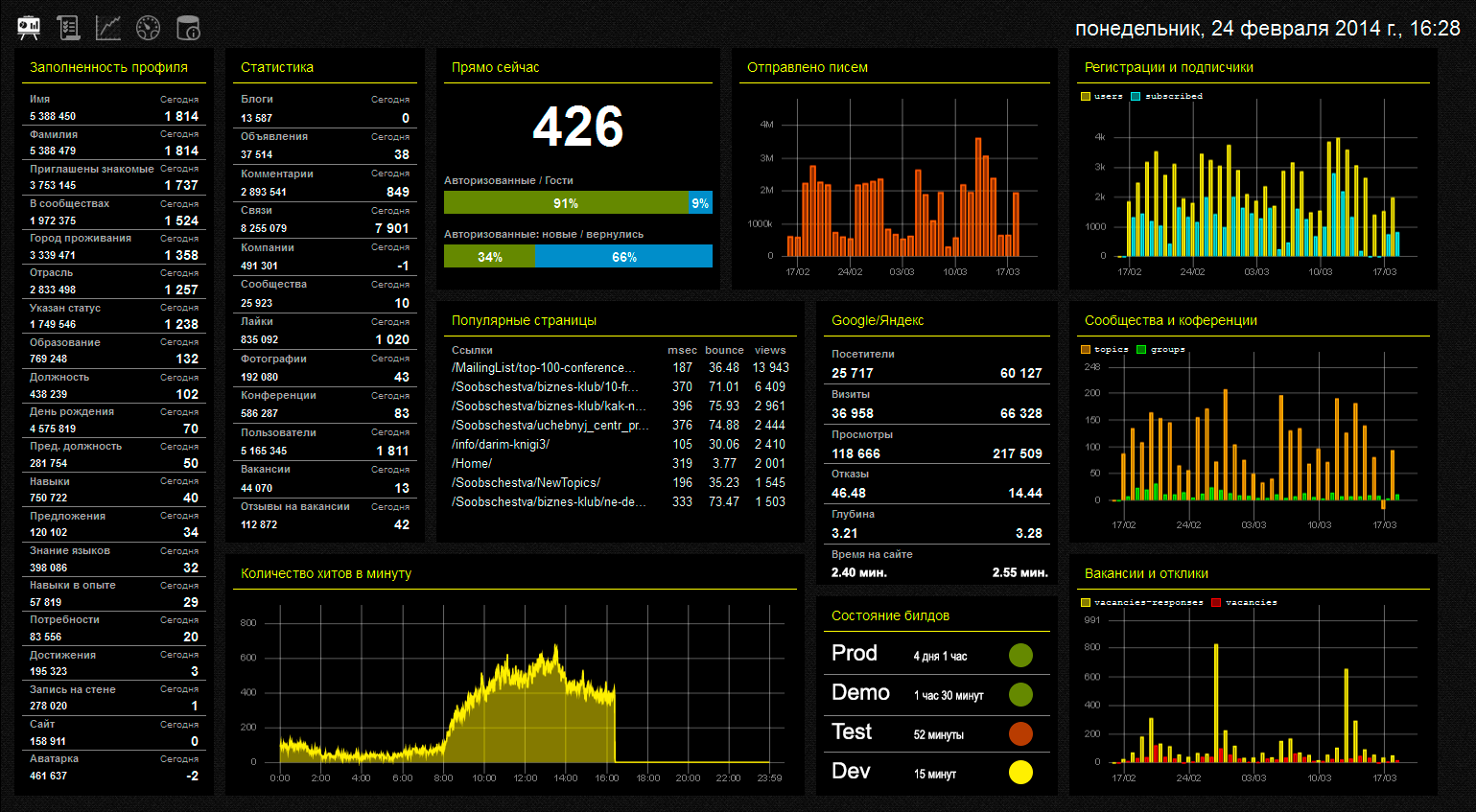Click the bounce column header
Screen dimensions: 1476x812
[x=724, y=350]
